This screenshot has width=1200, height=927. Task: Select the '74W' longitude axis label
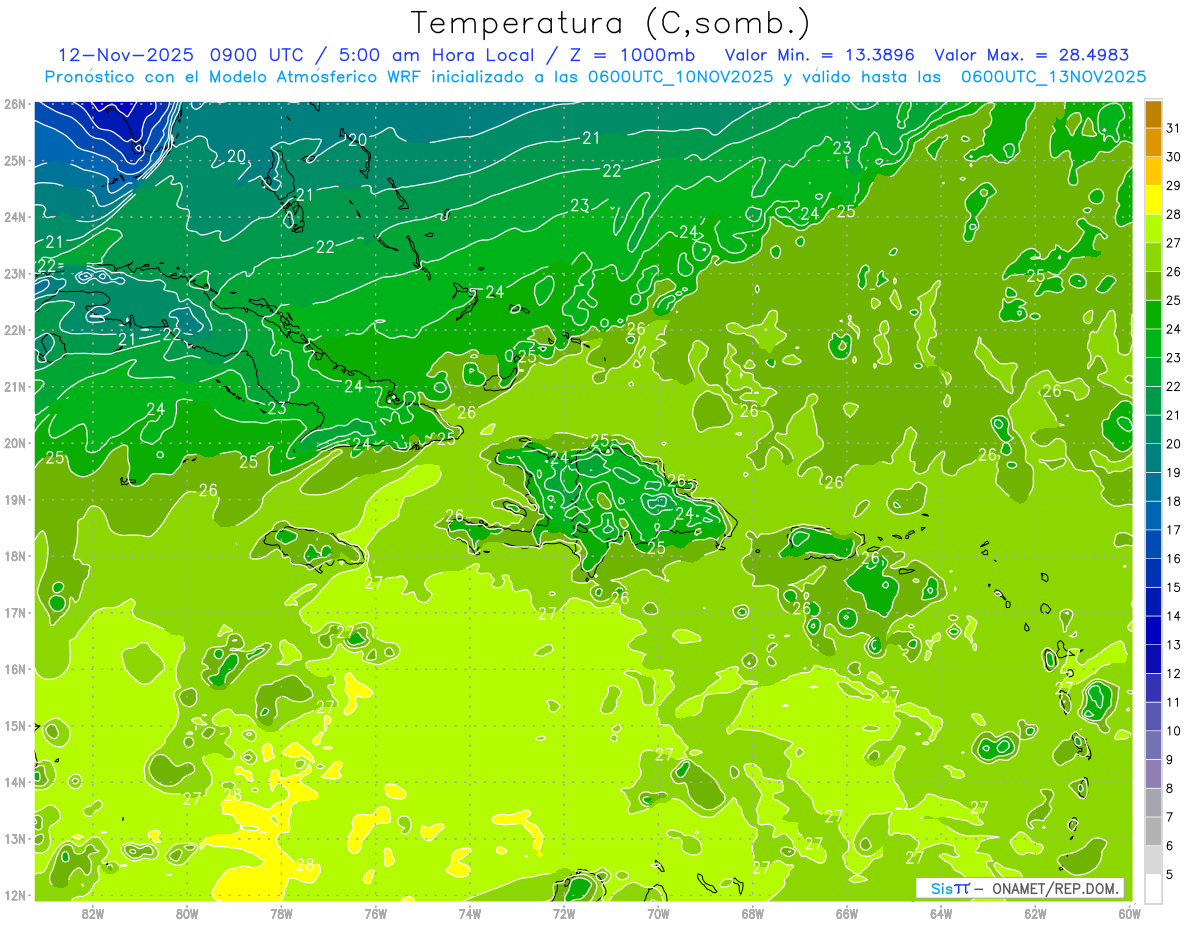point(470,913)
